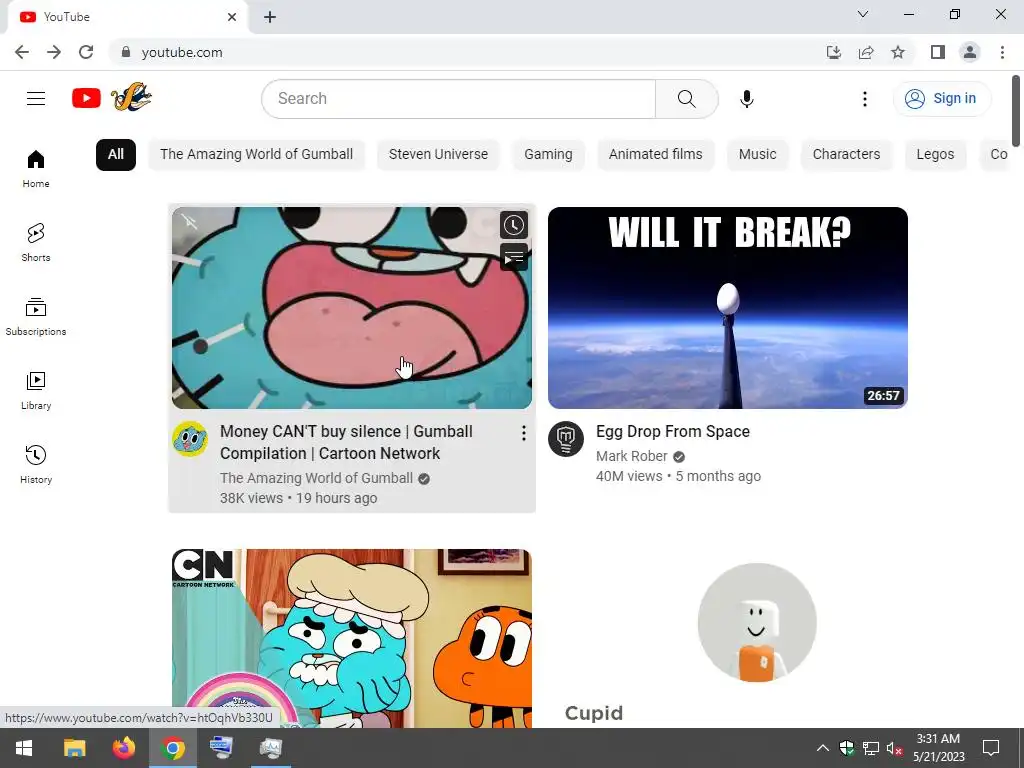Open Shorts from the sidebar

[x=36, y=242]
